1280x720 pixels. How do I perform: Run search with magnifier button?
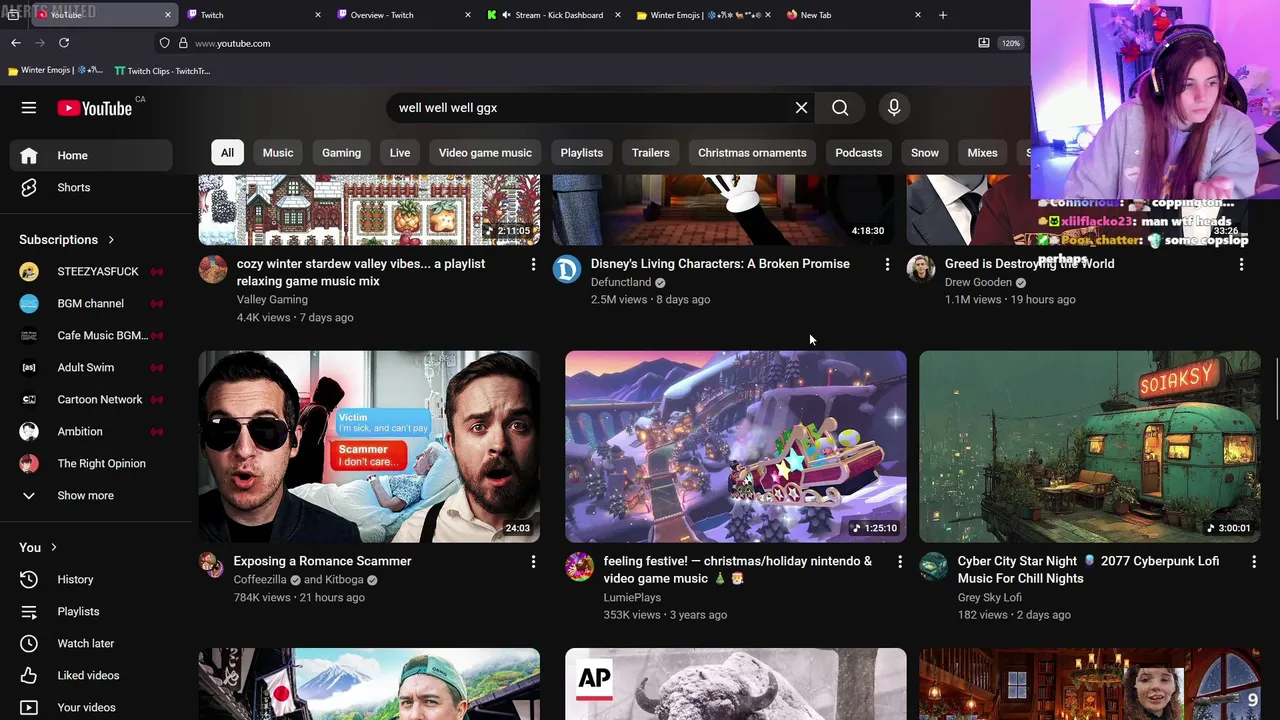click(840, 108)
